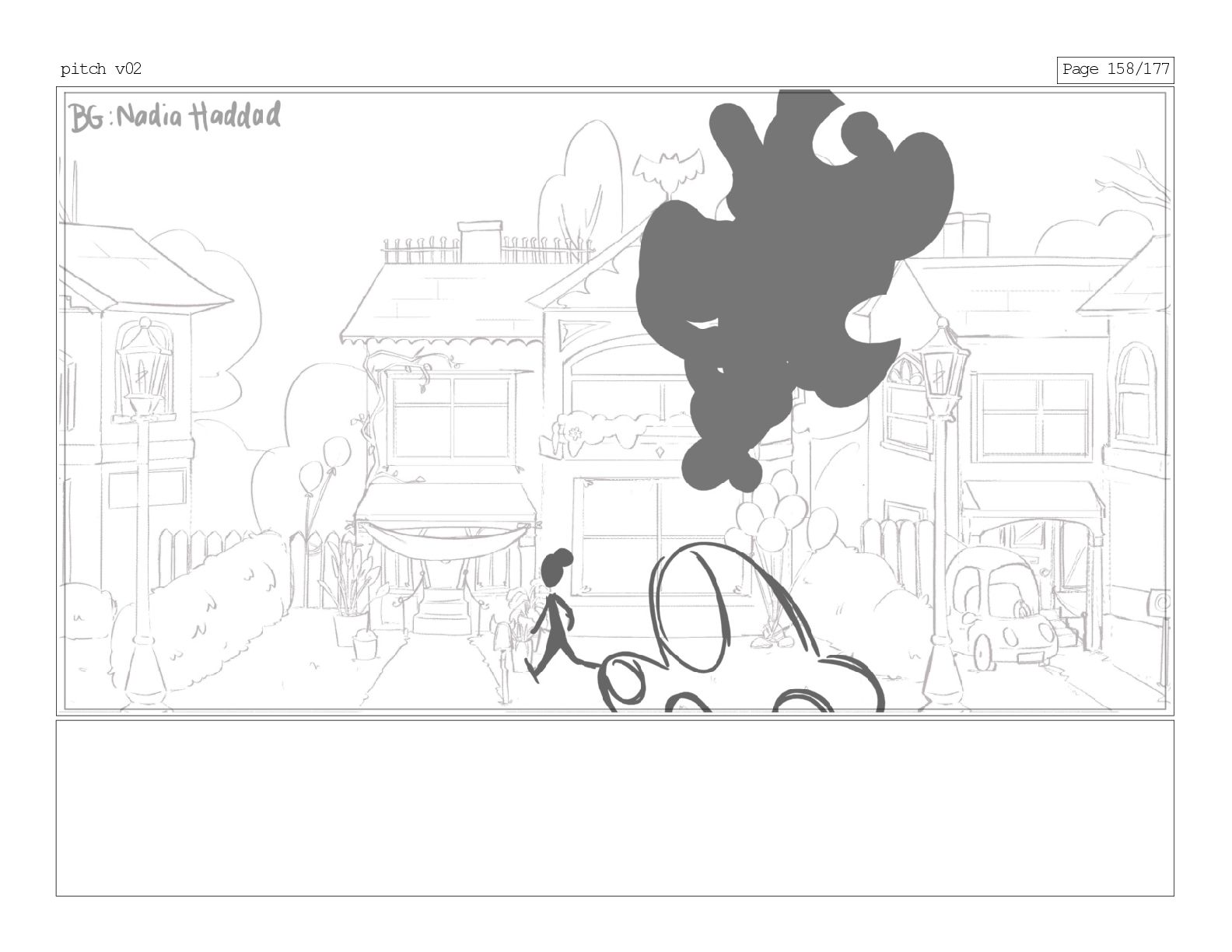
Task: Click the 'Page 158/177' page counter
Action: [1115, 69]
